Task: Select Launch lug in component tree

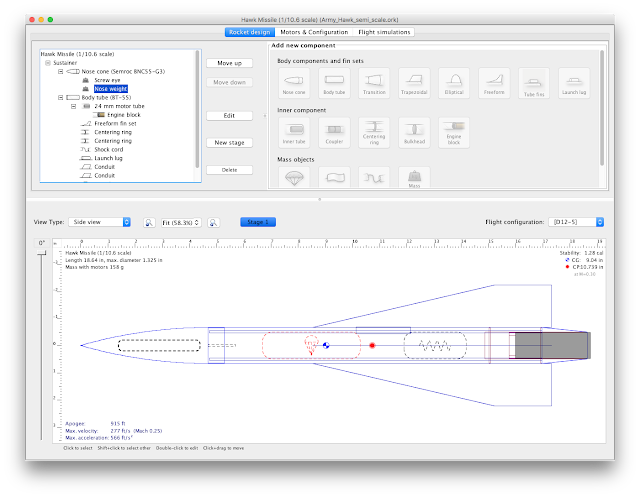Action: [108, 158]
